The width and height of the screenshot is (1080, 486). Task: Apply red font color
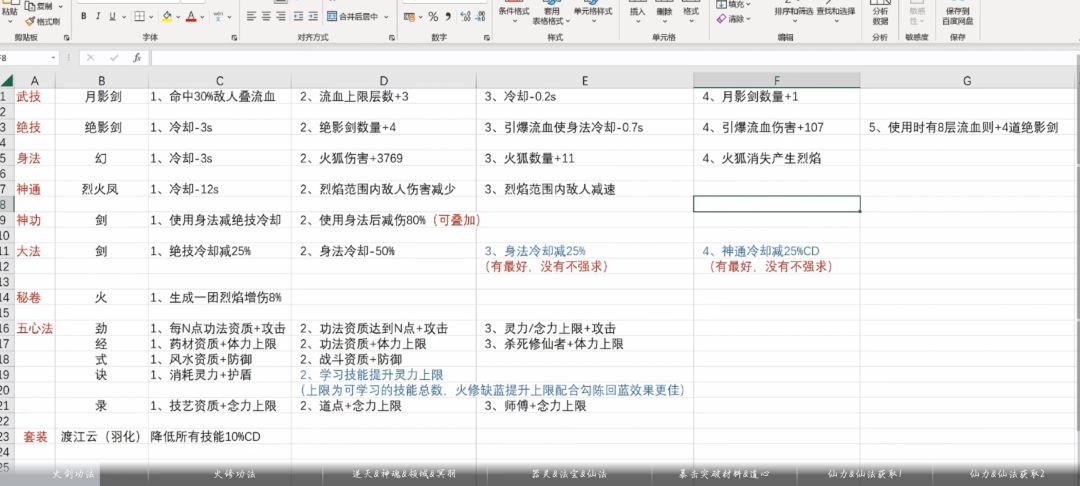[x=191, y=17]
